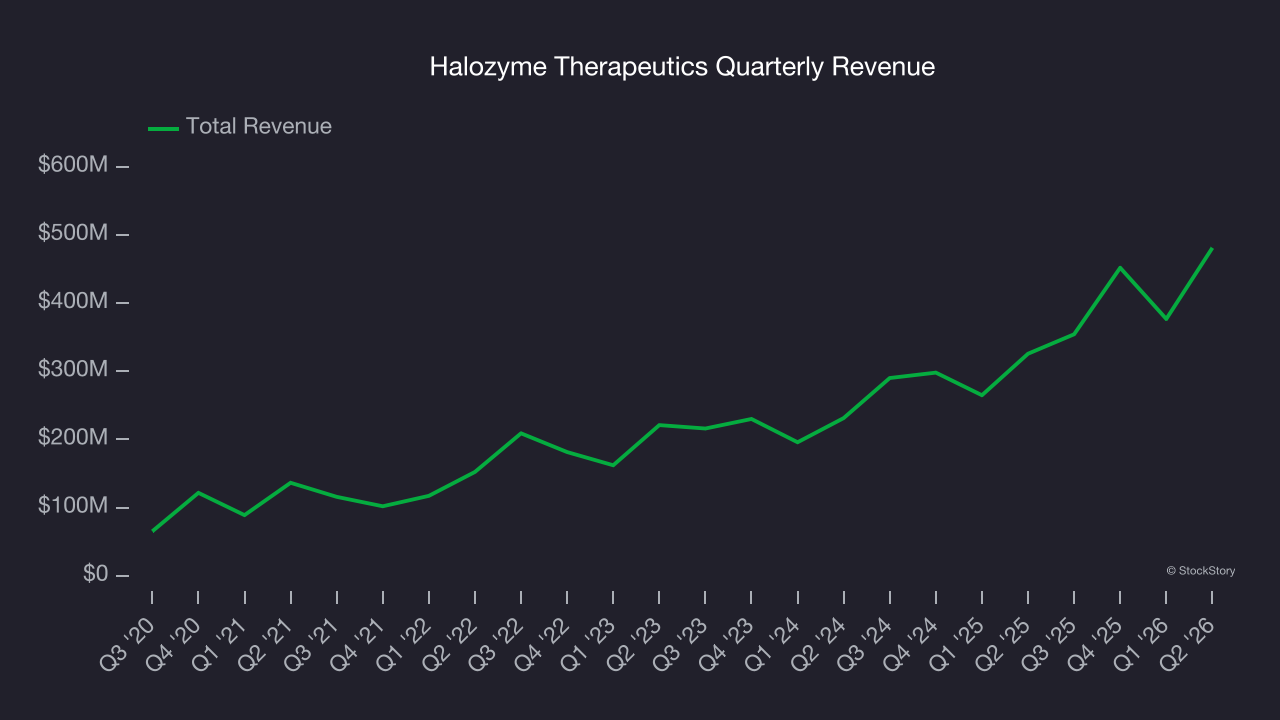Select the $500M y-axis label
The width and height of the screenshot is (1280, 720).
coord(73,233)
